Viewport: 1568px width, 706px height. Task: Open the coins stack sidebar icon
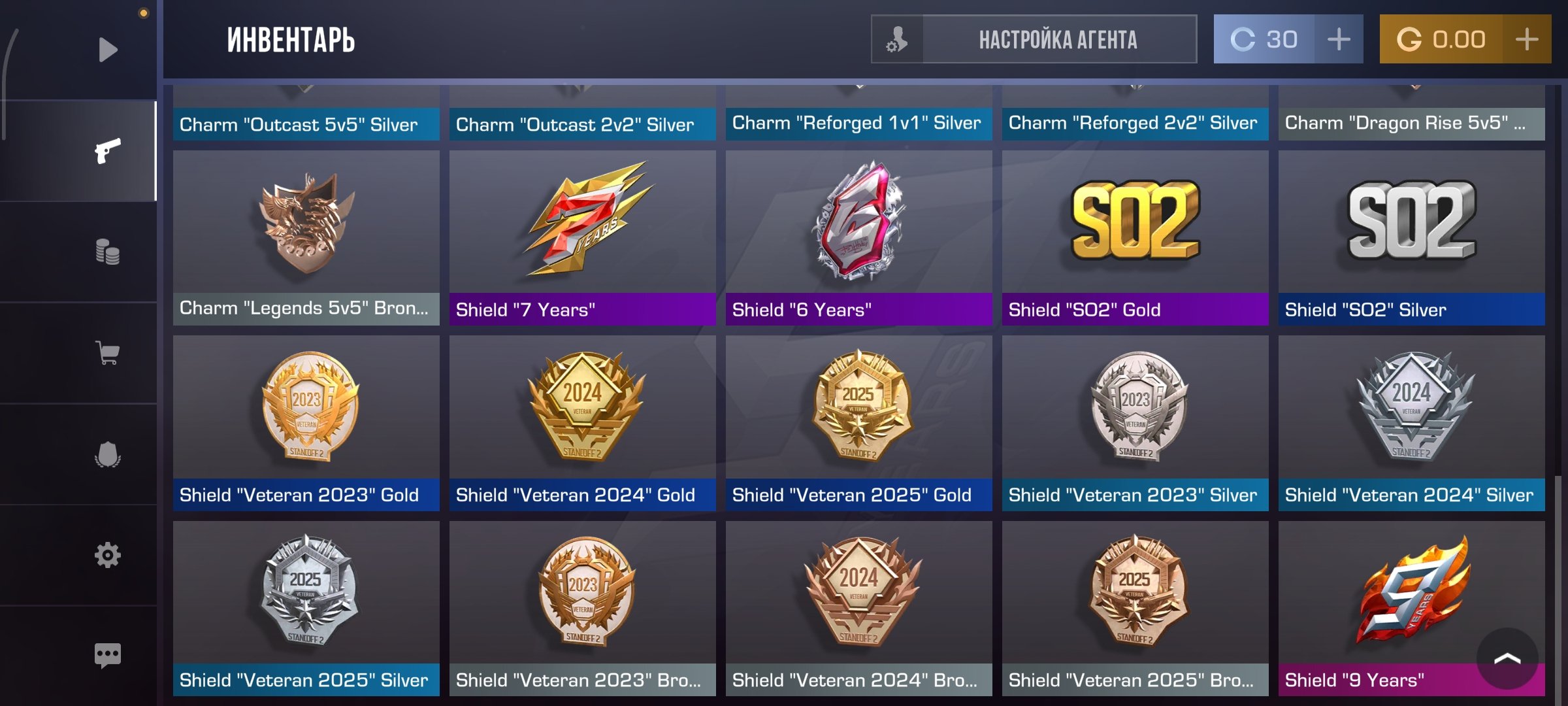click(108, 252)
